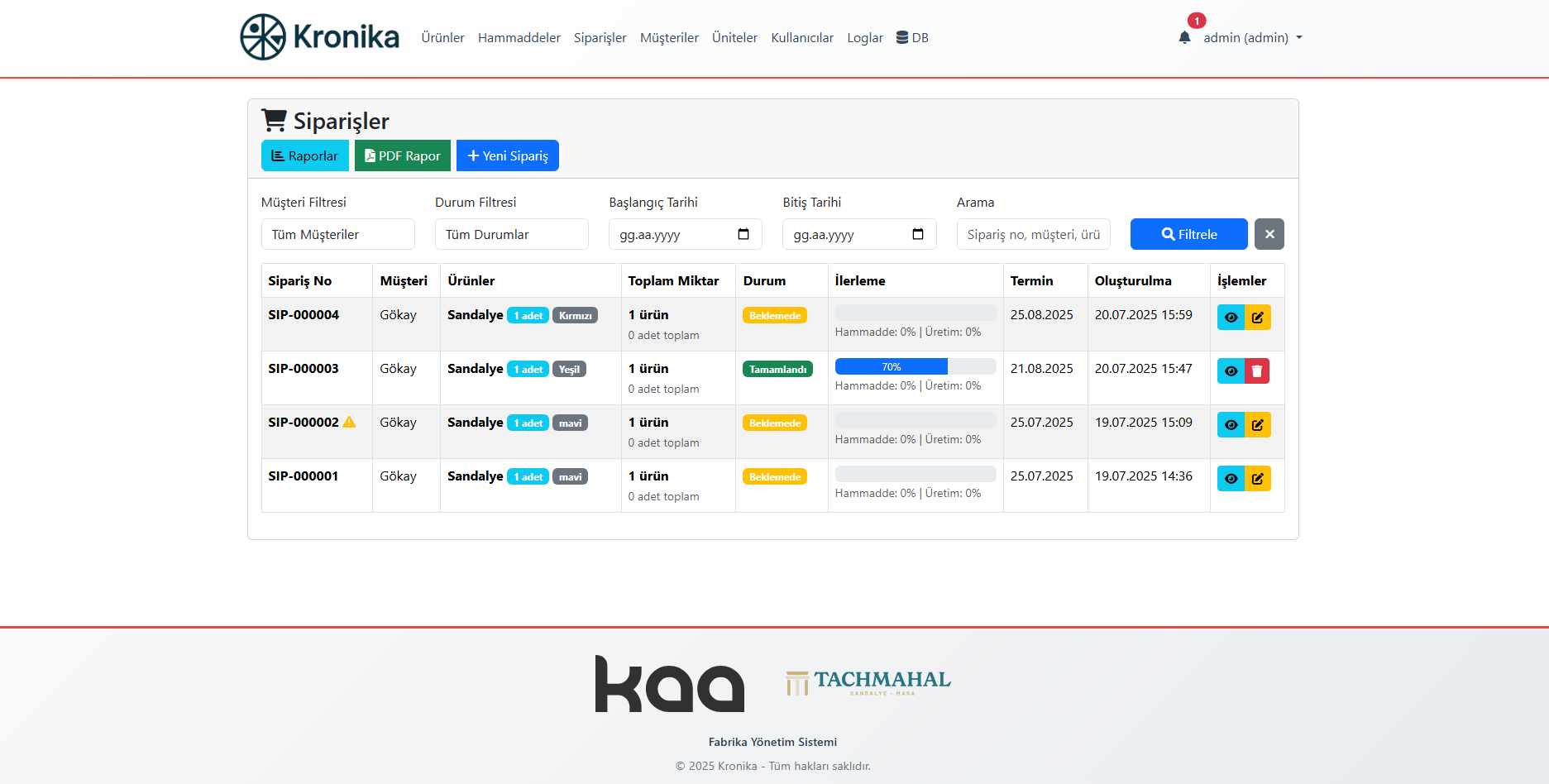1549x784 pixels.
Task: Click the Kronika logo
Action: point(320,37)
